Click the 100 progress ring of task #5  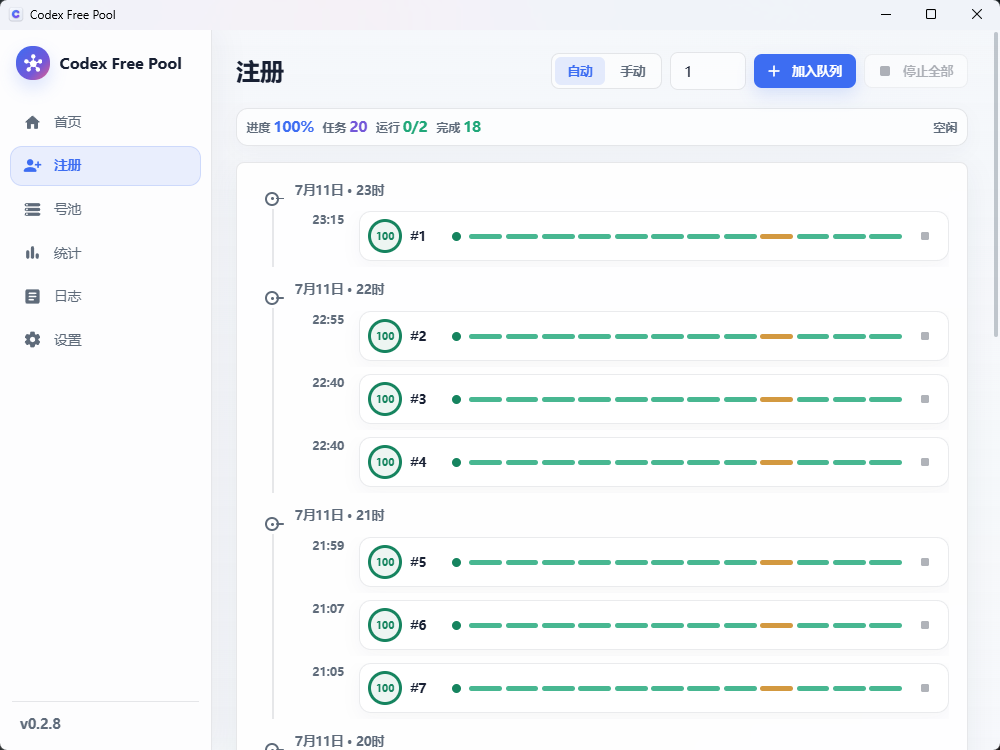pos(385,562)
